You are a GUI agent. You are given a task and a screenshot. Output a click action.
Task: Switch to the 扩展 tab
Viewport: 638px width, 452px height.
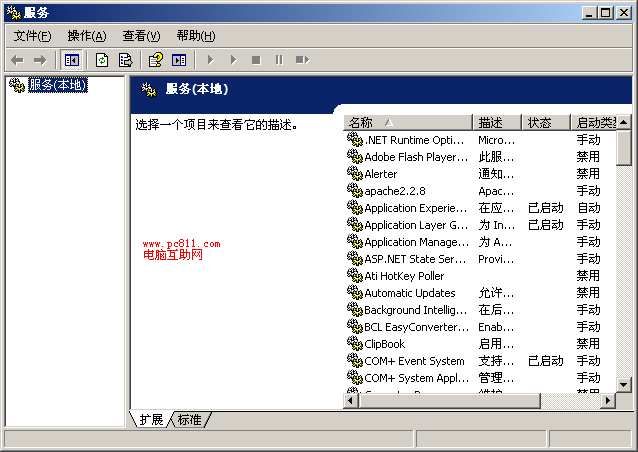click(151, 419)
